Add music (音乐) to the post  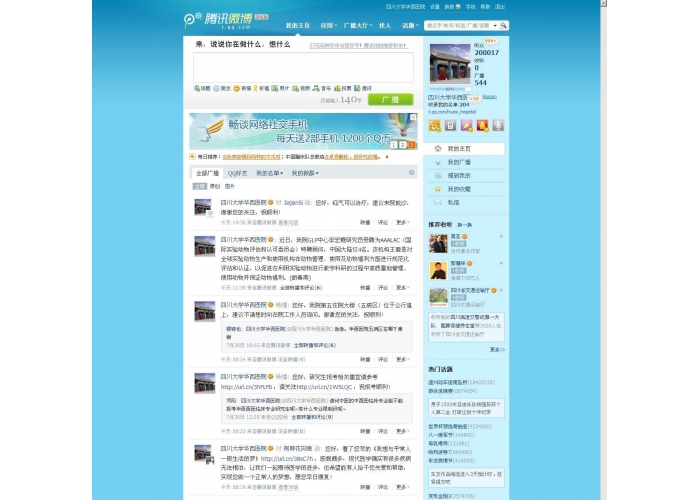click(x=322, y=88)
